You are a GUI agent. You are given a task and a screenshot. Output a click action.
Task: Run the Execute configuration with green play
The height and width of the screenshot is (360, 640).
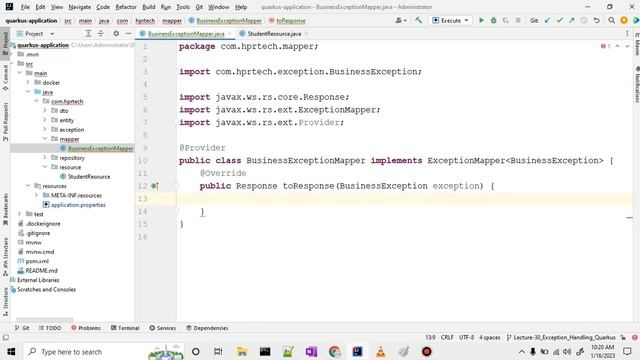pyautogui.click(x=481, y=20)
